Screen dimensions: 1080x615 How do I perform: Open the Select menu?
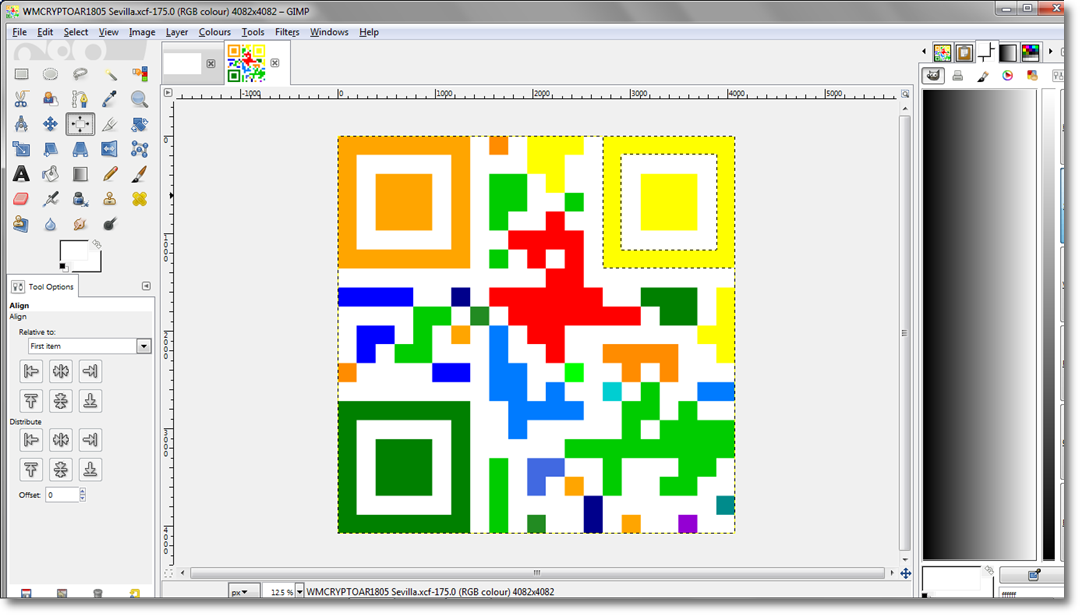pos(76,32)
